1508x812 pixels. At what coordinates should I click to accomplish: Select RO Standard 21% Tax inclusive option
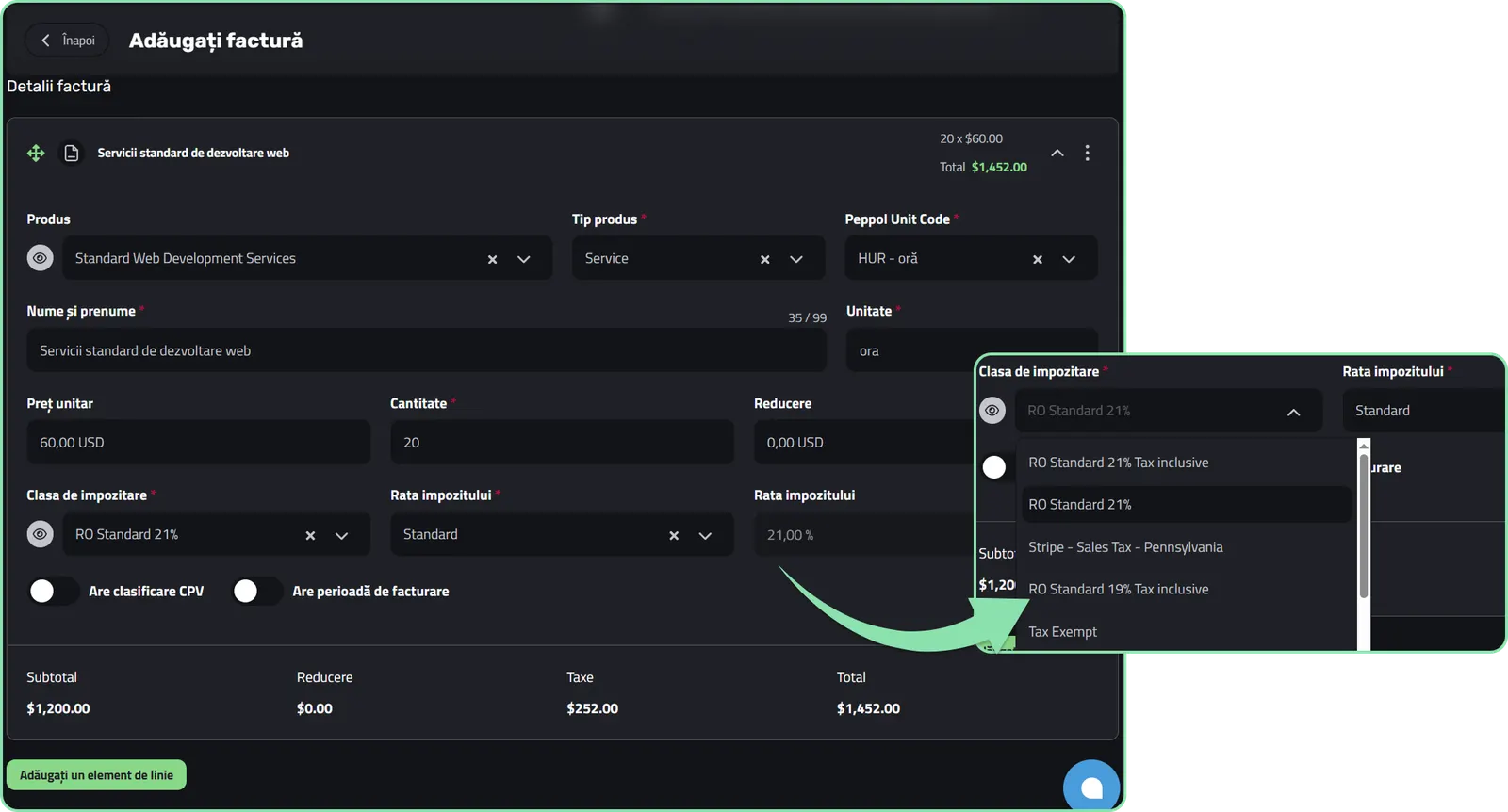click(1186, 463)
